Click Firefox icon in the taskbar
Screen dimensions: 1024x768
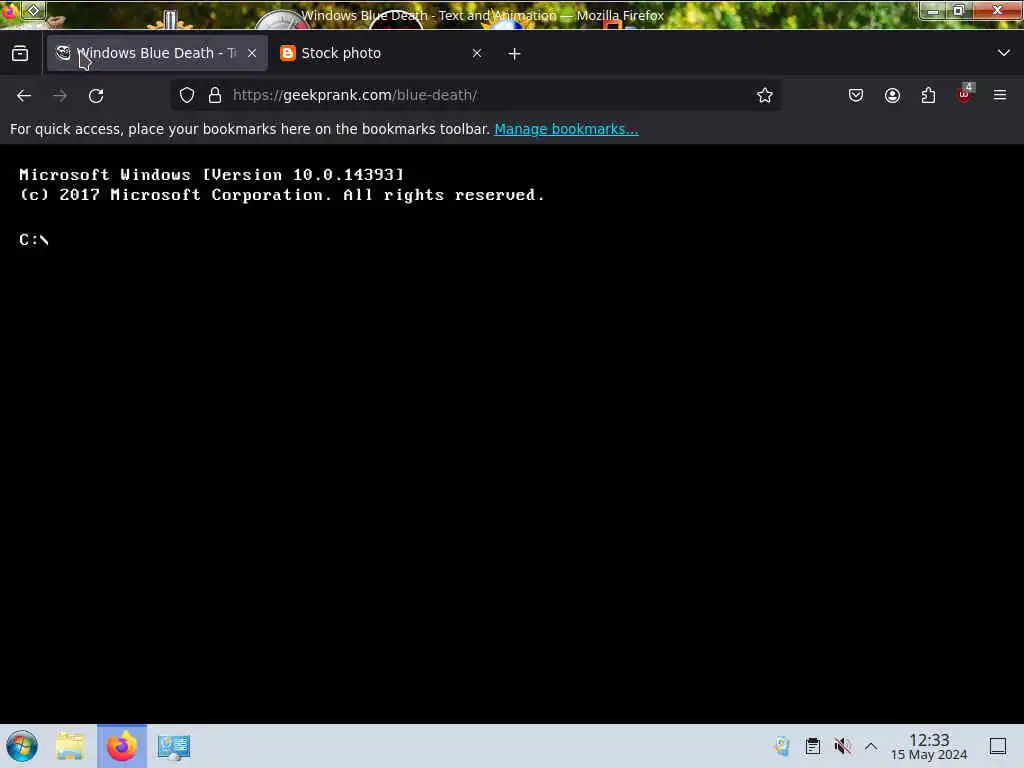122,746
